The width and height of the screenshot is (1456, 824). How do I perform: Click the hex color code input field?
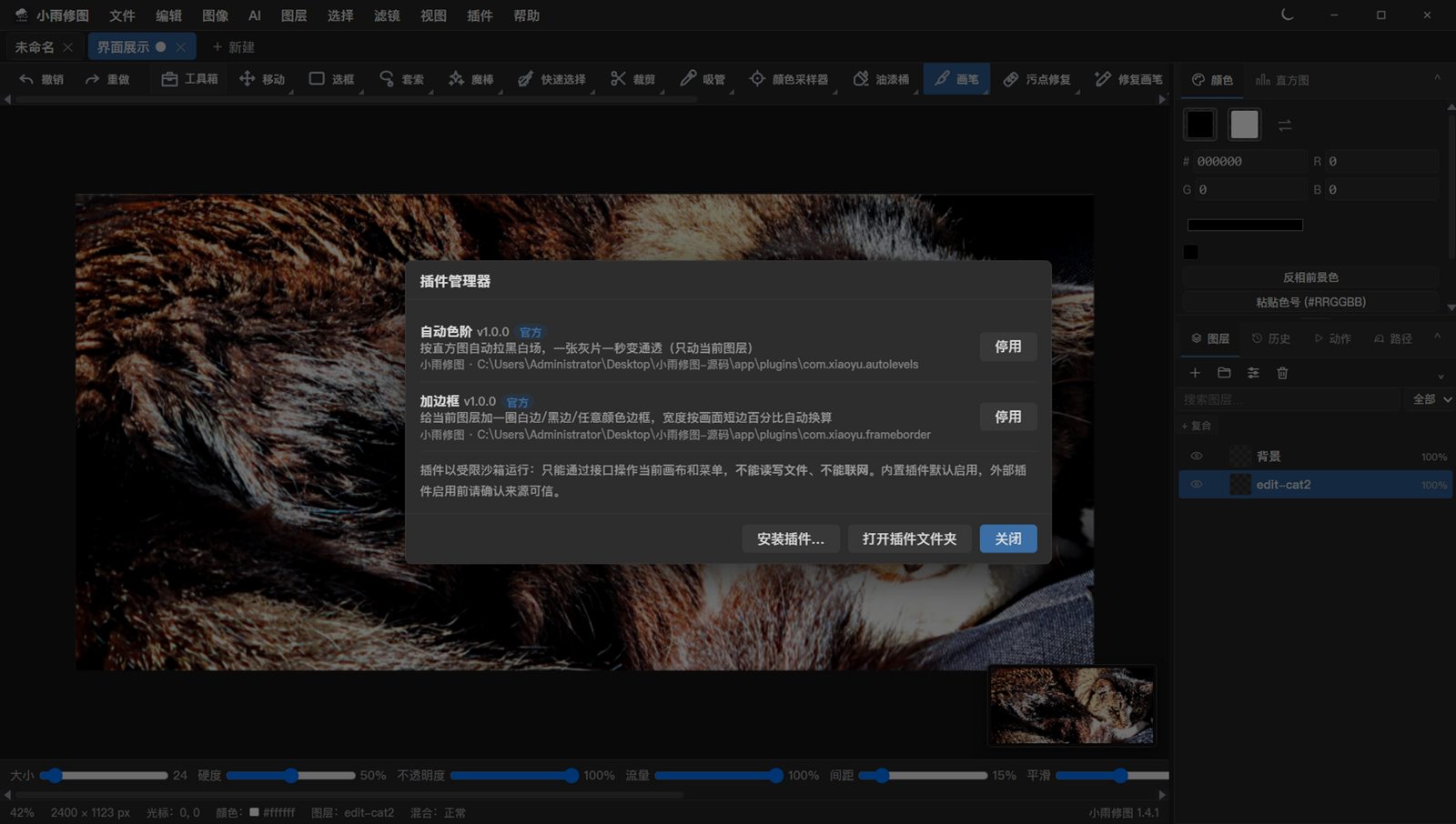tap(1251, 161)
